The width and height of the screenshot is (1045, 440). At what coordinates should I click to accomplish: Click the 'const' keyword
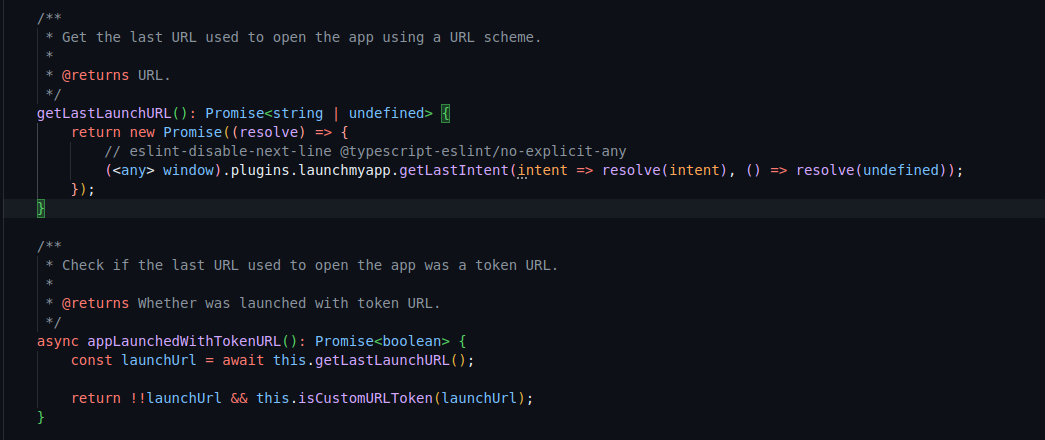pos(92,360)
